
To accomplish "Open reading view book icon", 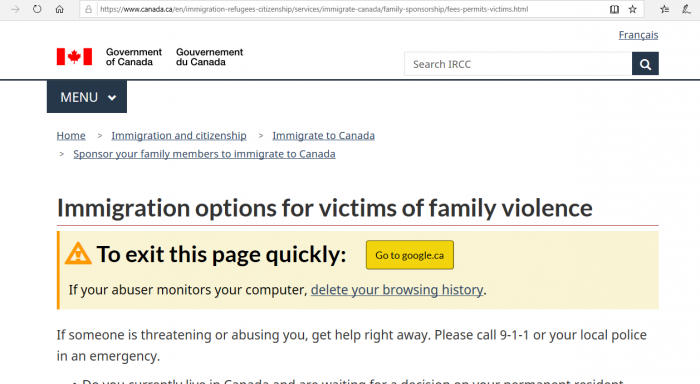I will (614, 9).
